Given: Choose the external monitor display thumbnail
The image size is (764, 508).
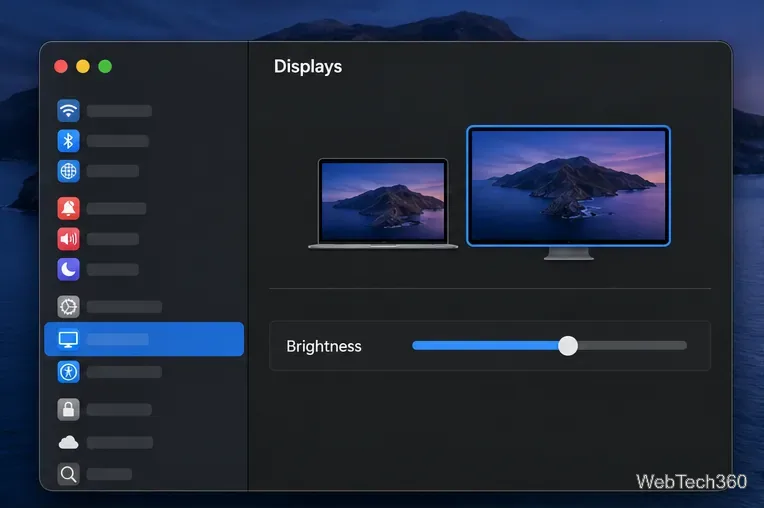Looking at the screenshot, I should click(568, 192).
